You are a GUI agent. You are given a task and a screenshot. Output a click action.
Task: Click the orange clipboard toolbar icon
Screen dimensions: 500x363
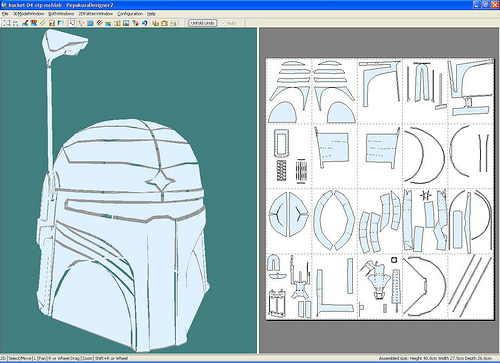point(164,23)
